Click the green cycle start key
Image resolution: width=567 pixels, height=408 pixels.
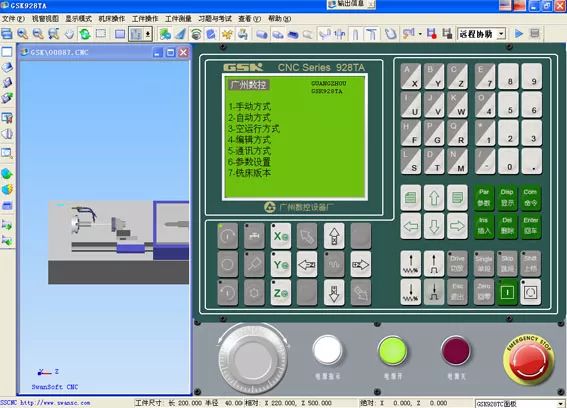507,292
